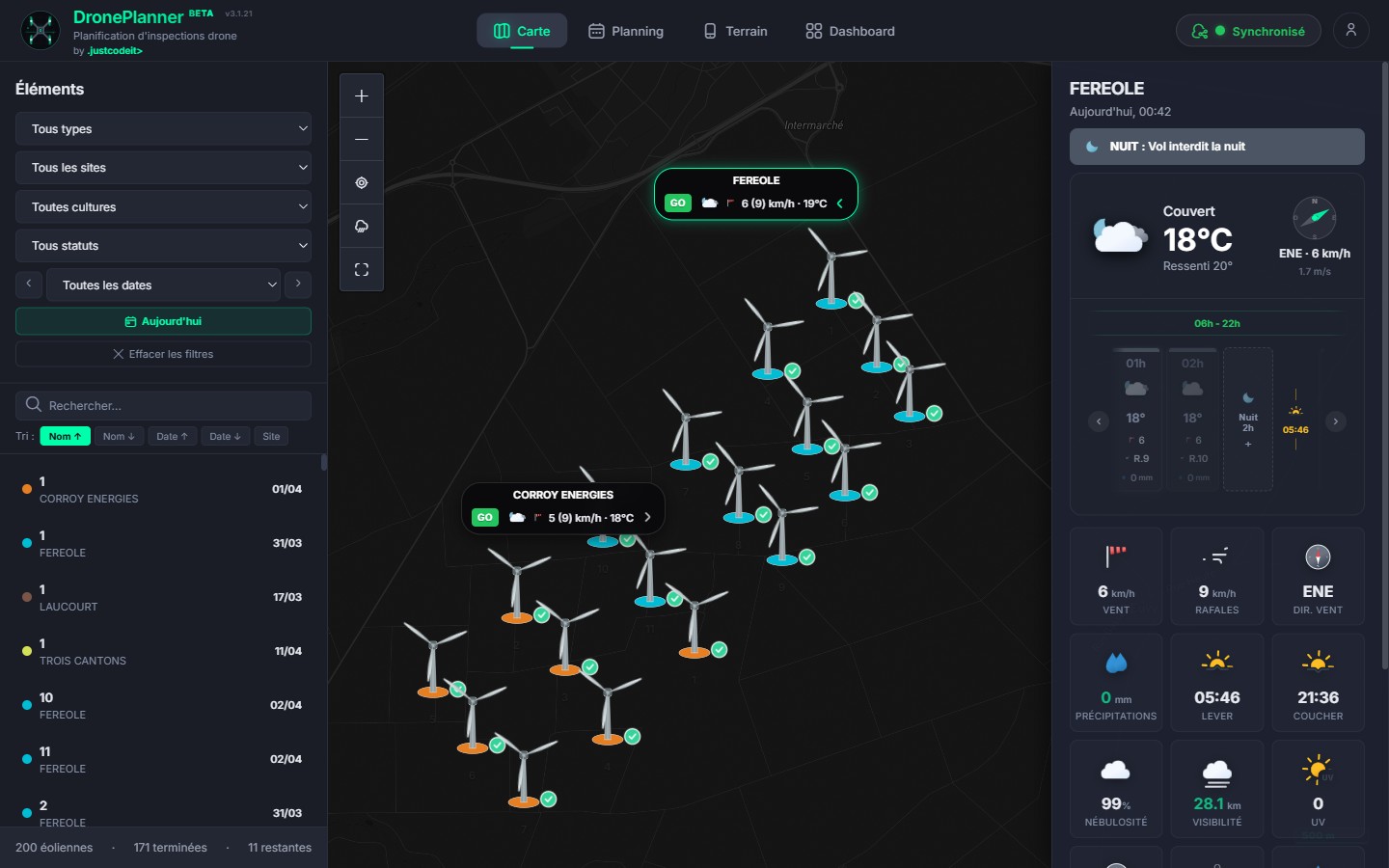Open the Toutes cultures dropdown
This screenshot has width=1389, height=868.
(163, 206)
